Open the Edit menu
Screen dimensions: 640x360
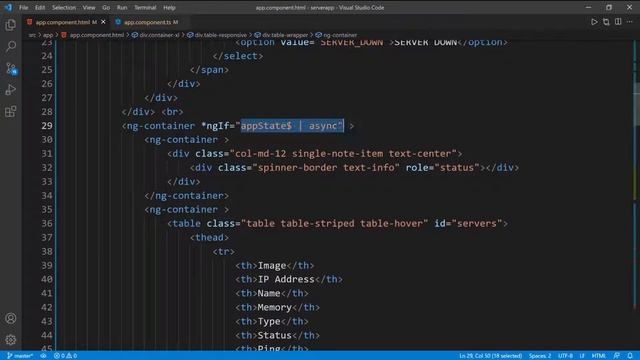coord(40,7)
